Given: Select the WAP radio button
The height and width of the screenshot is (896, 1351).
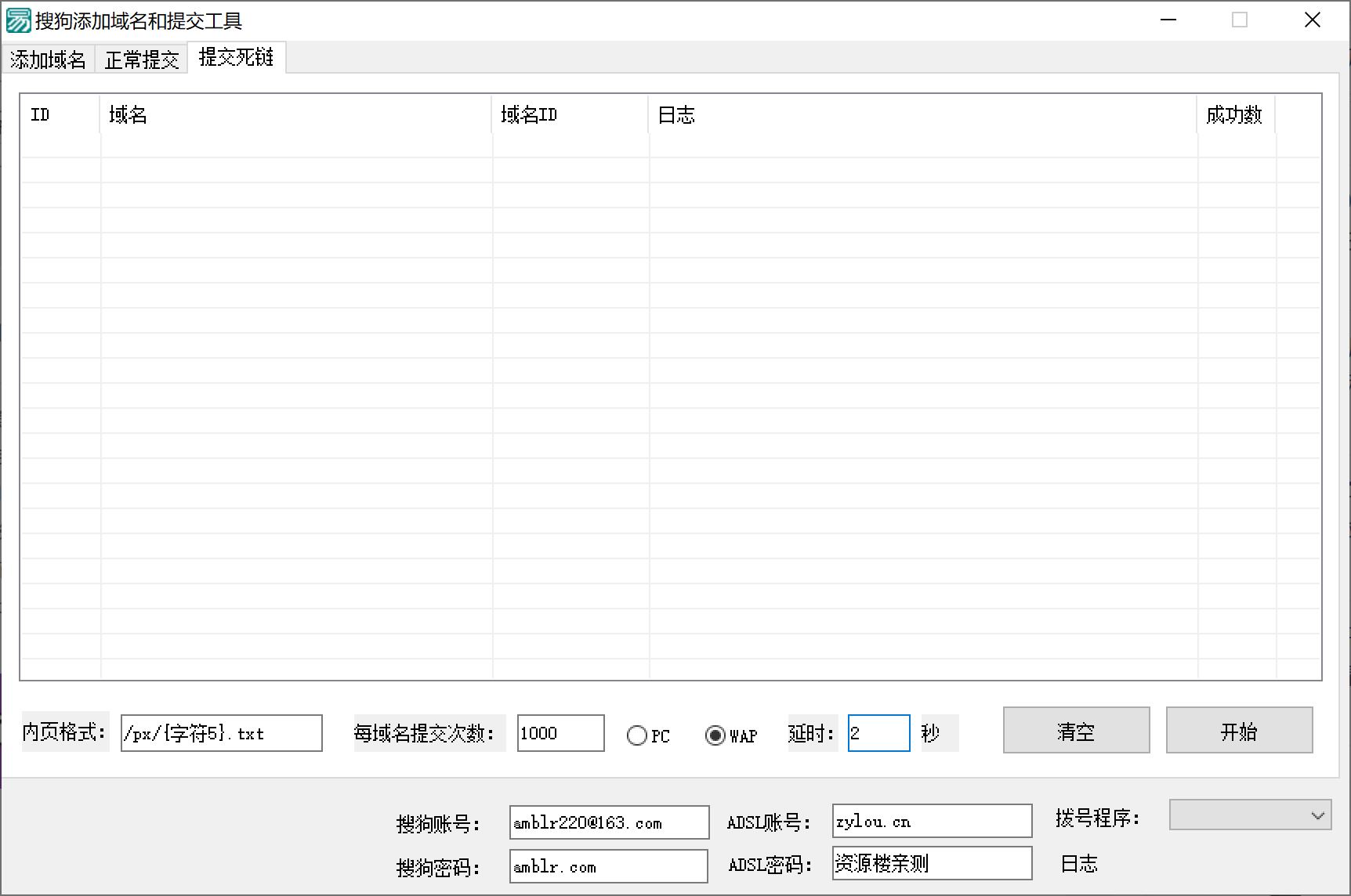Looking at the screenshot, I should pos(714,735).
